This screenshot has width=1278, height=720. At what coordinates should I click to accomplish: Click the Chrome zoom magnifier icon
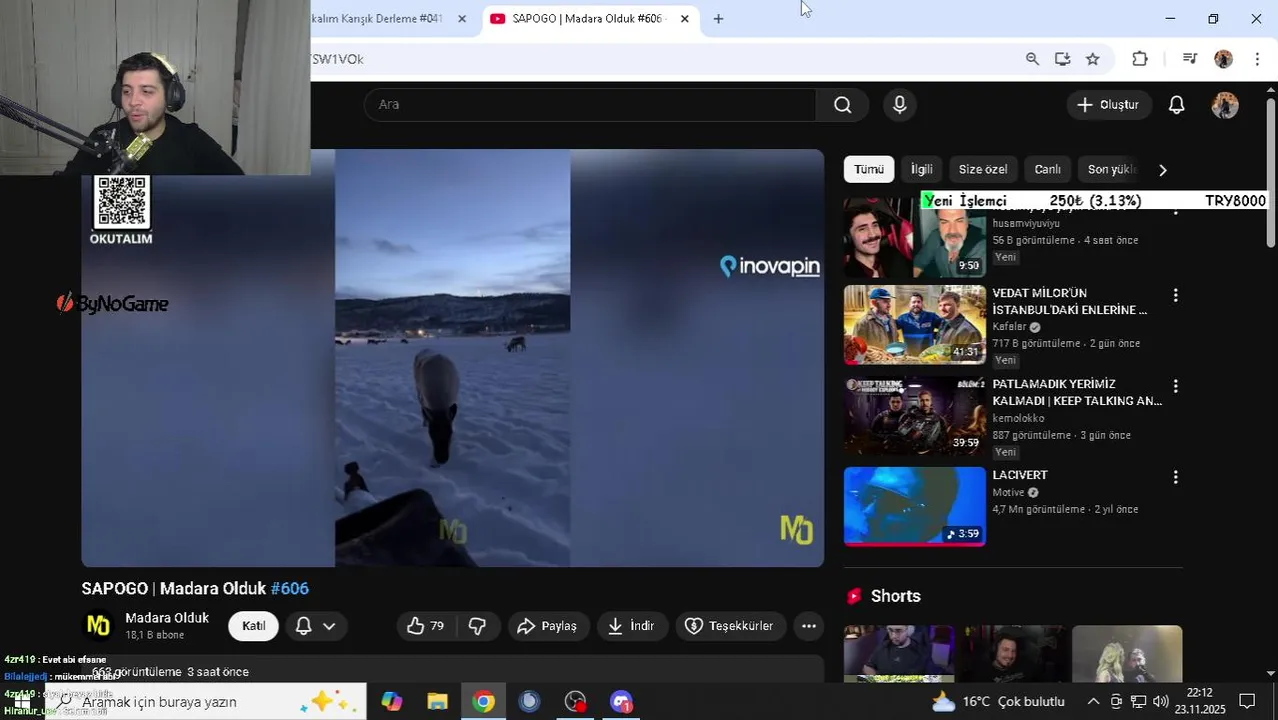(1032, 59)
